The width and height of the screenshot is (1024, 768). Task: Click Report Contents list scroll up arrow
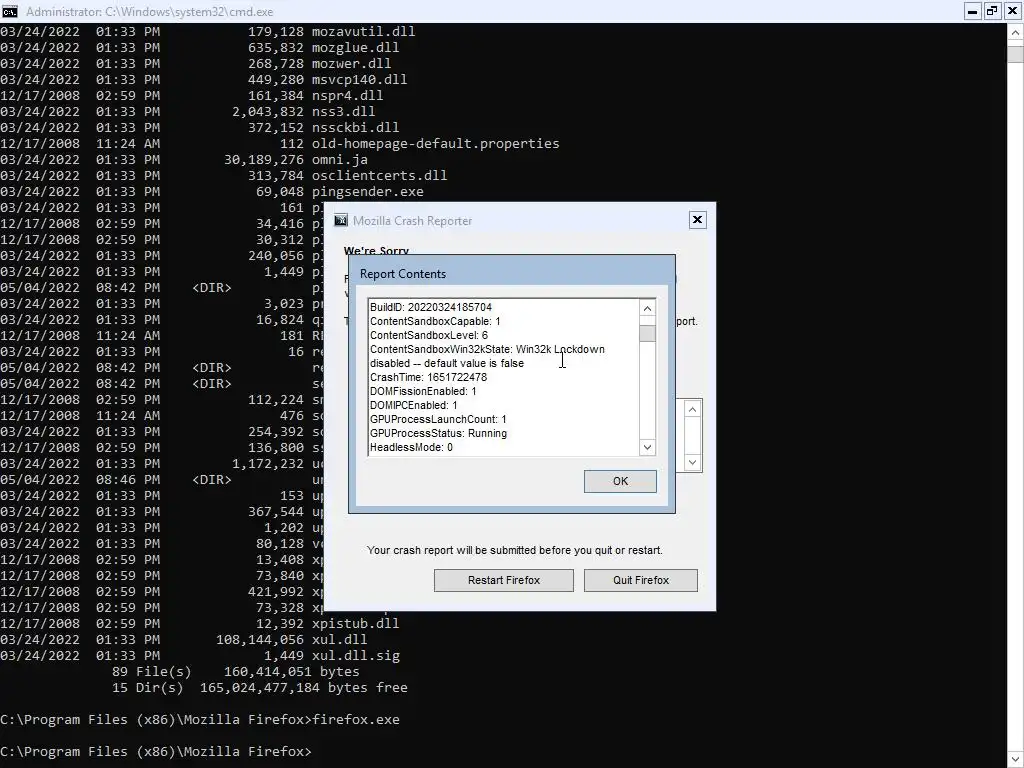[x=647, y=308]
